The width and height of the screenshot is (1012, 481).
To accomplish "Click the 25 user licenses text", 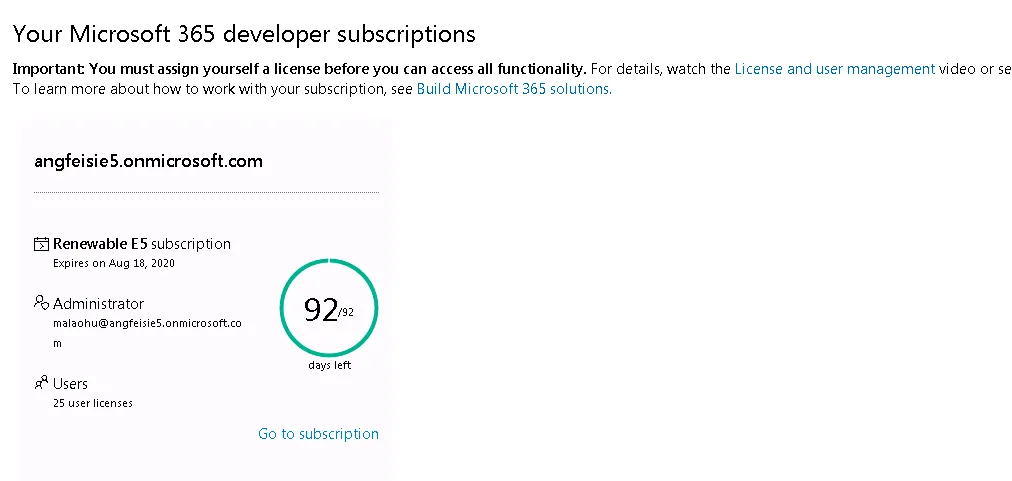I will click(x=92, y=403).
